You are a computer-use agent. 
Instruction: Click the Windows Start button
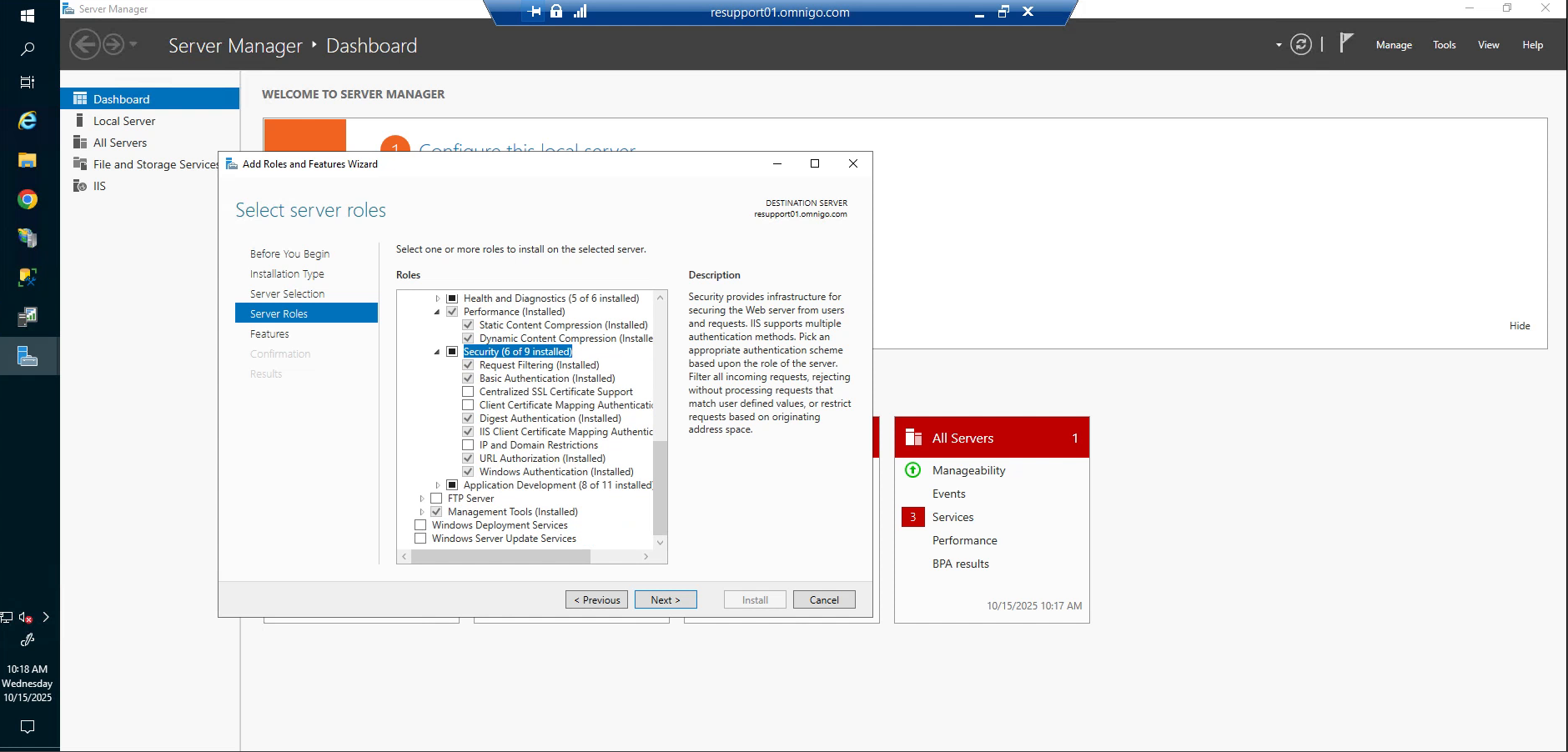27,14
